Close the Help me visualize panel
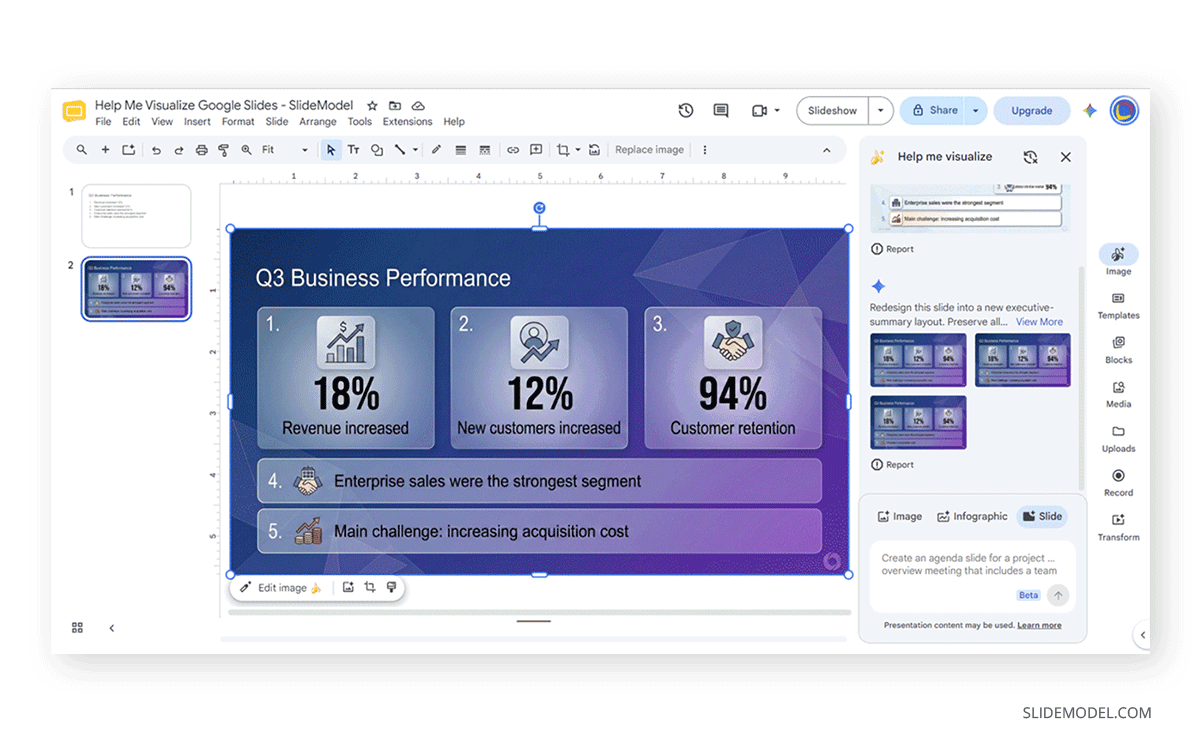The height and width of the screenshot is (743, 1200). click(x=1066, y=157)
